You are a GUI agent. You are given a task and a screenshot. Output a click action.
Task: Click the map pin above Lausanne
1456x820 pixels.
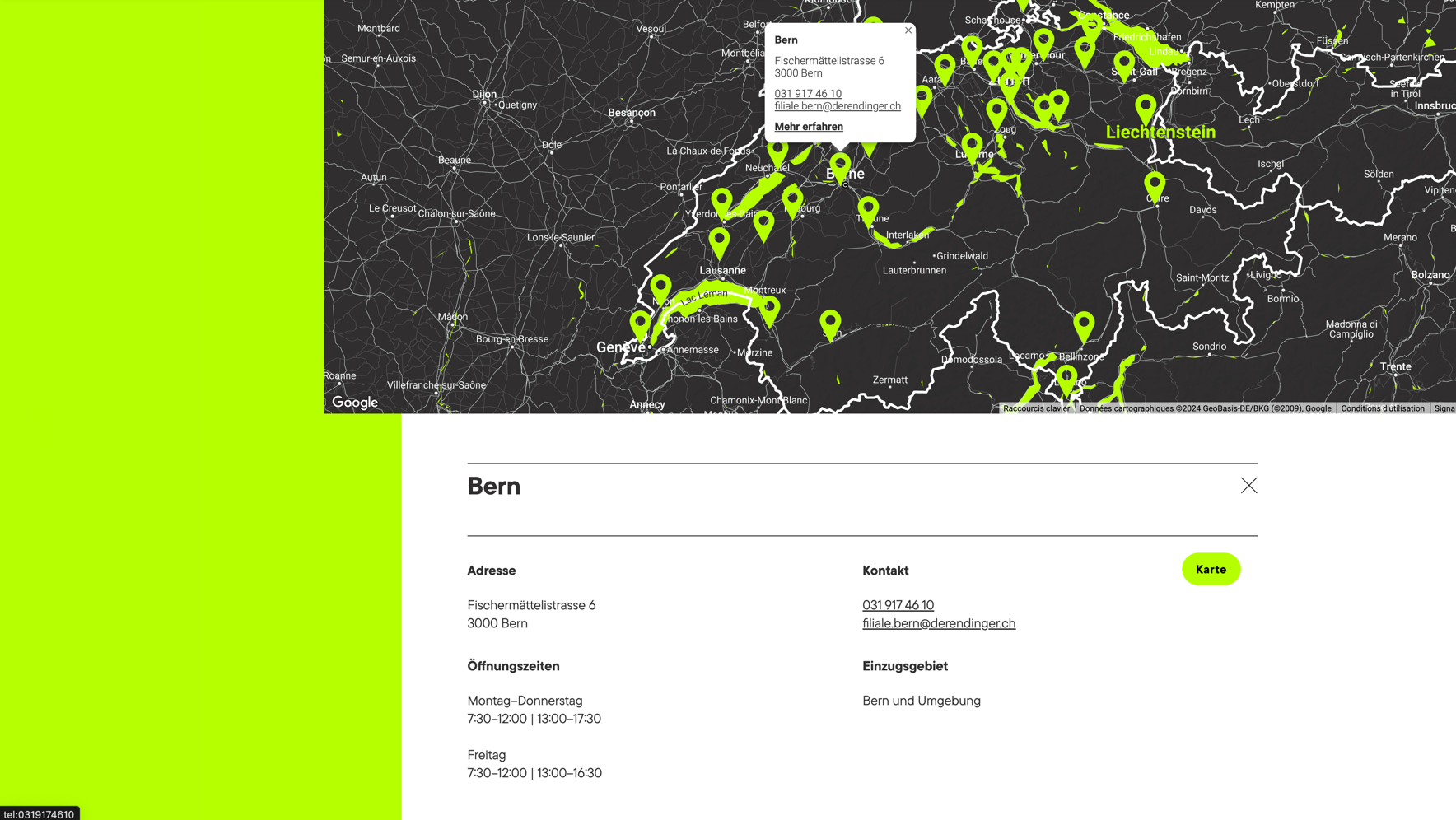pyautogui.click(x=719, y=242)
